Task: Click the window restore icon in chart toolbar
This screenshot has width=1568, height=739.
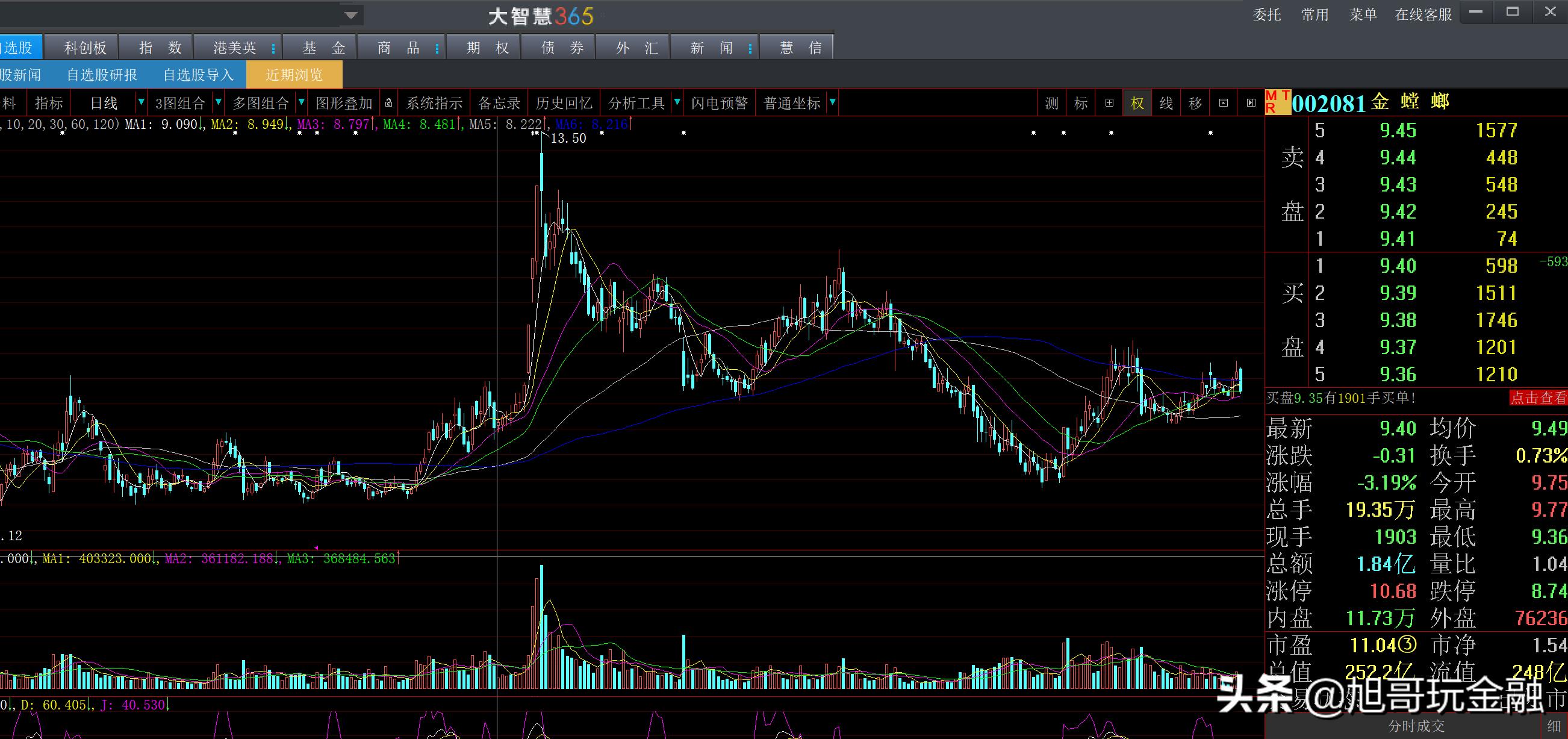Action: tap(1223, 104)
